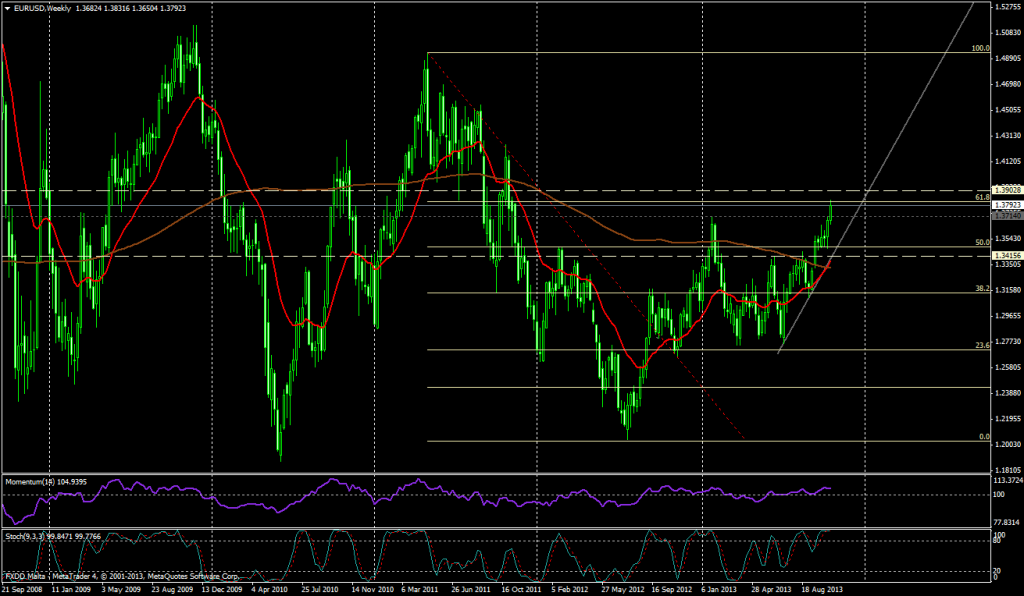Screen dimensions: 1024x596
Task: Click the grey 1.37140 price tag
Action: click(1005, 216)
